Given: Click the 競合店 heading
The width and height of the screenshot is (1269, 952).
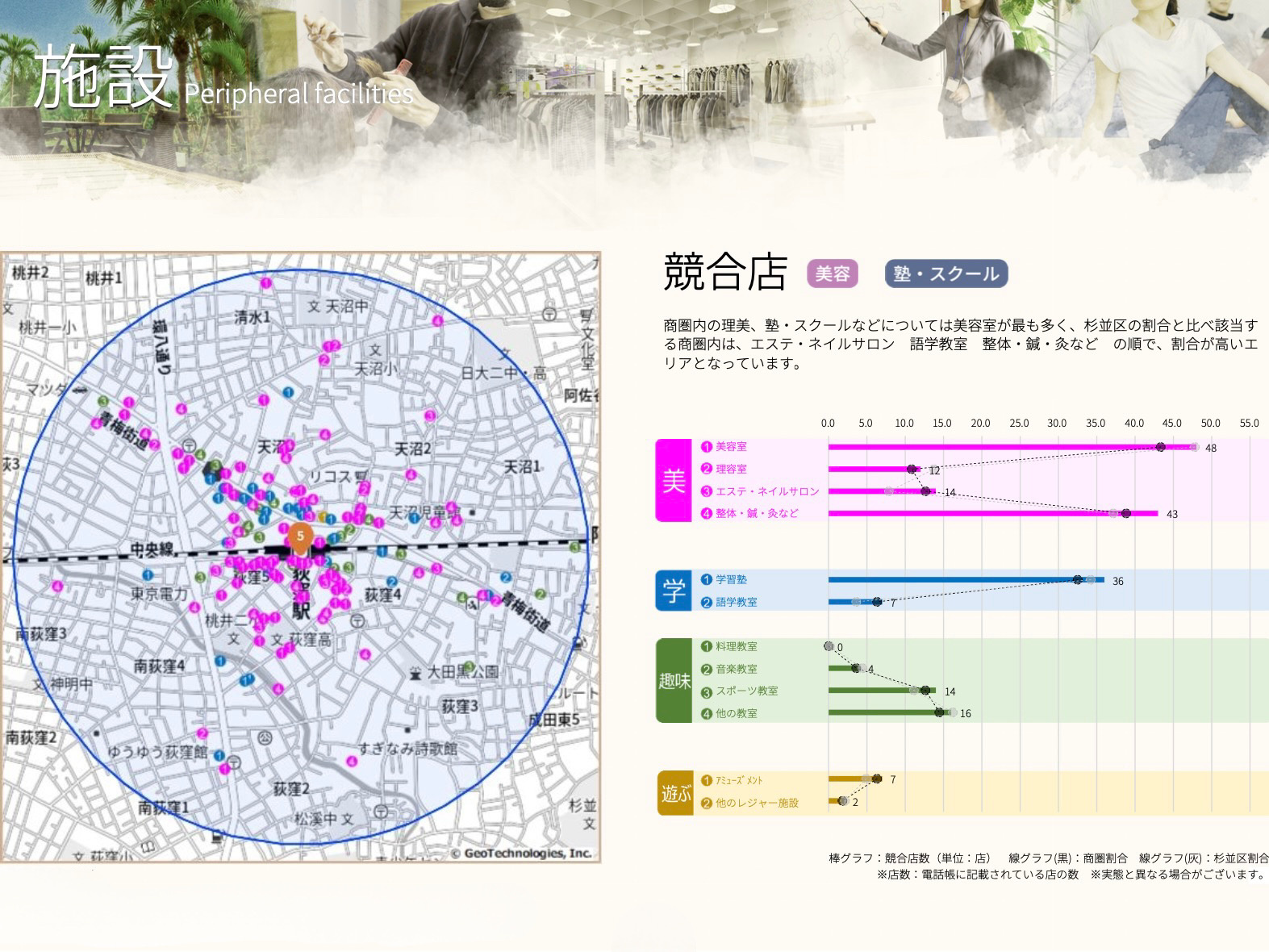Looking at the screenshot, I should [x=724, y=271].
